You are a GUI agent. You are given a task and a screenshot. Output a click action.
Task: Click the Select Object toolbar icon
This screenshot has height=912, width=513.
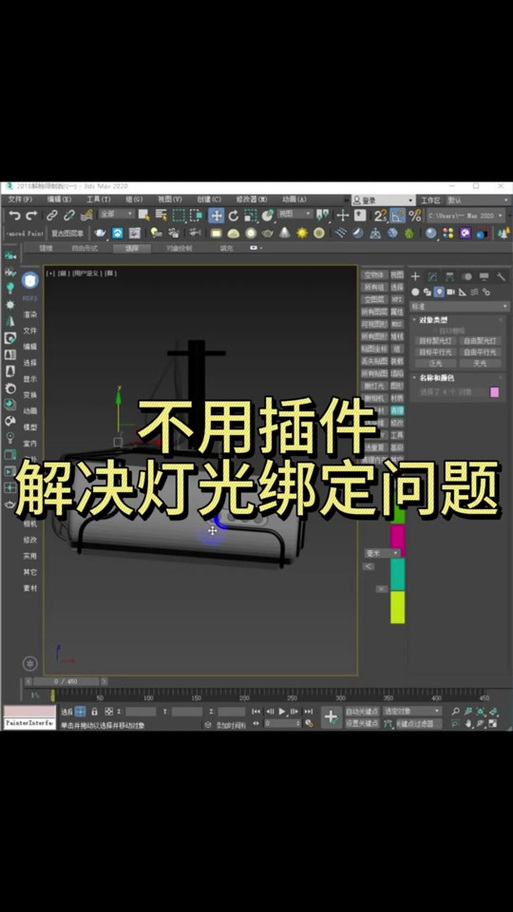point(143,215)
